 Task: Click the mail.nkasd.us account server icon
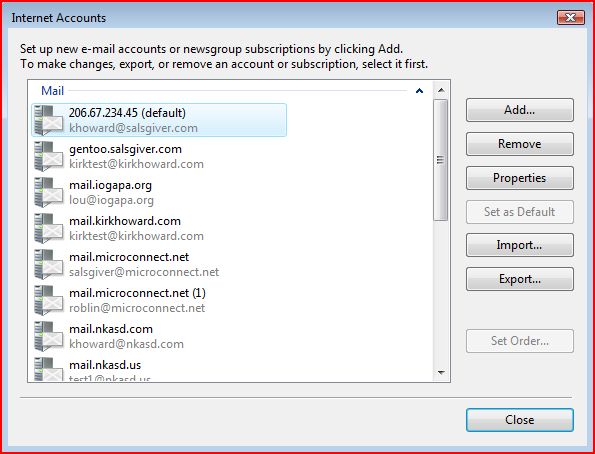(49, 369)
